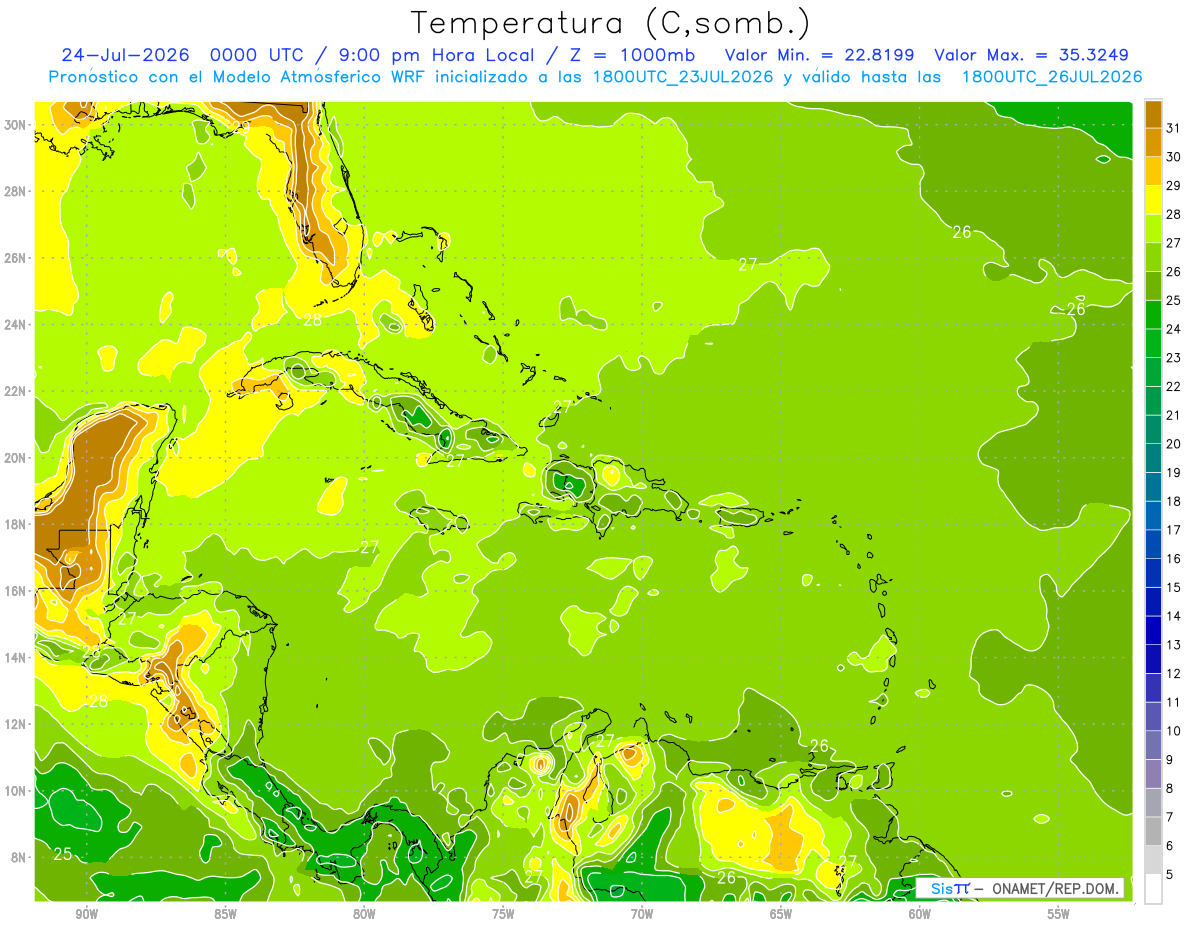This screenshot has height=927, width=1200.
Task: Click the 22N latitude axis label
Action: click(16, 391)
